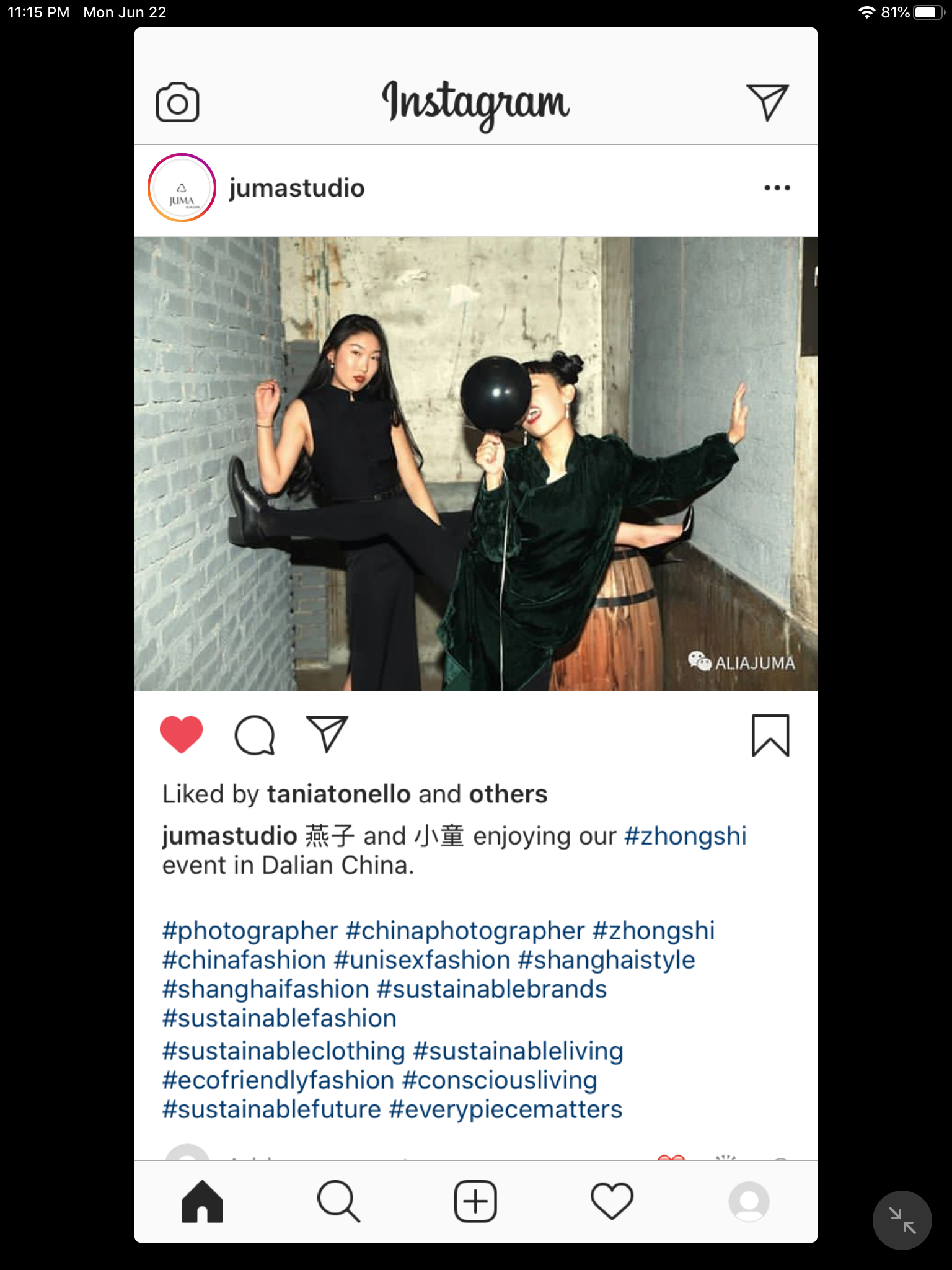Toggle the bookmark save icon
The width and height of the screenshot is (952, 1270).
[770, 735]
